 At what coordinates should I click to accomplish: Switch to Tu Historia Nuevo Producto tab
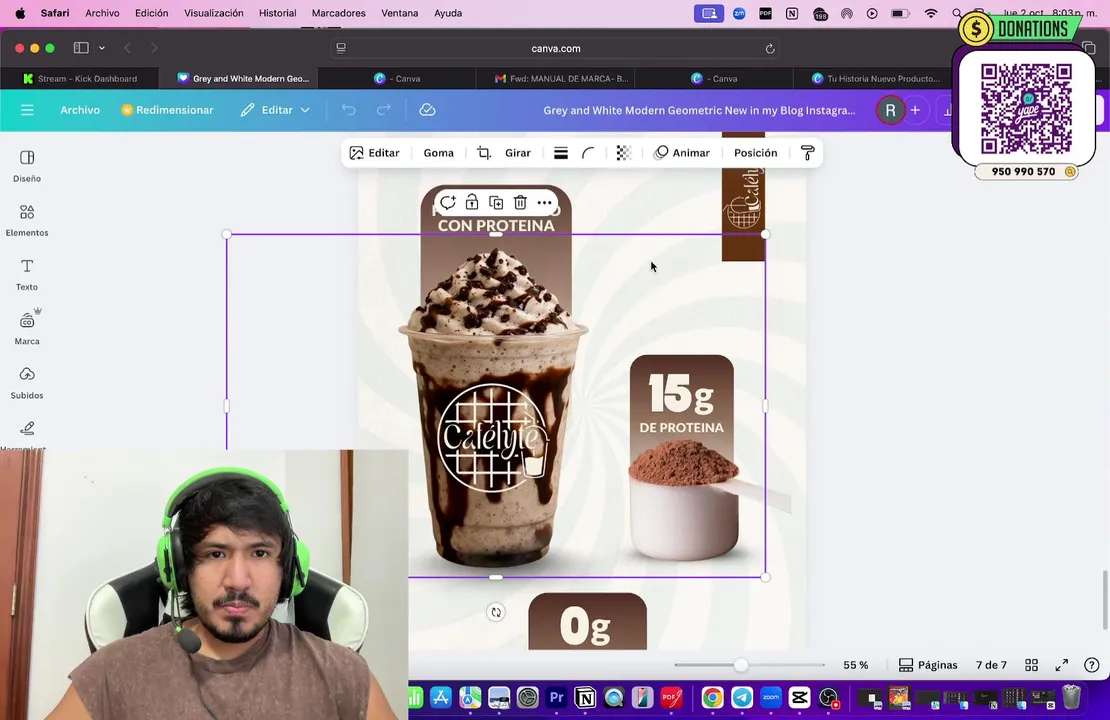pos(876,79)
